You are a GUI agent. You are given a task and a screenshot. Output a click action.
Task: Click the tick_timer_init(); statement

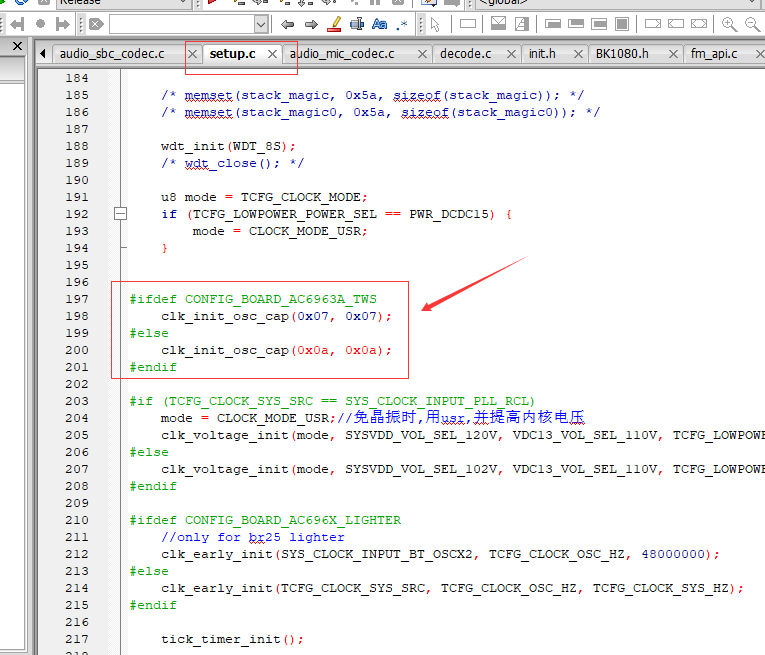pyautogui.click(x=232, y=639)
